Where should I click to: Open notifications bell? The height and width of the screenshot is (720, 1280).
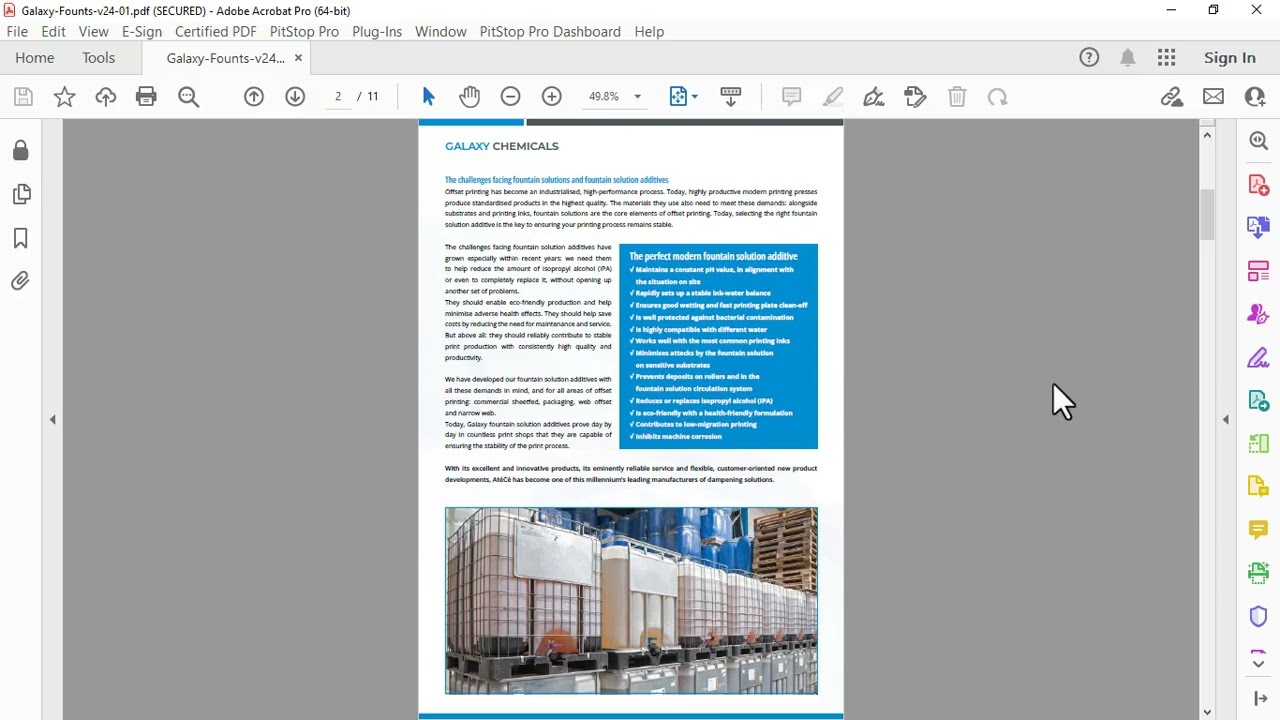click(1128, 58)
